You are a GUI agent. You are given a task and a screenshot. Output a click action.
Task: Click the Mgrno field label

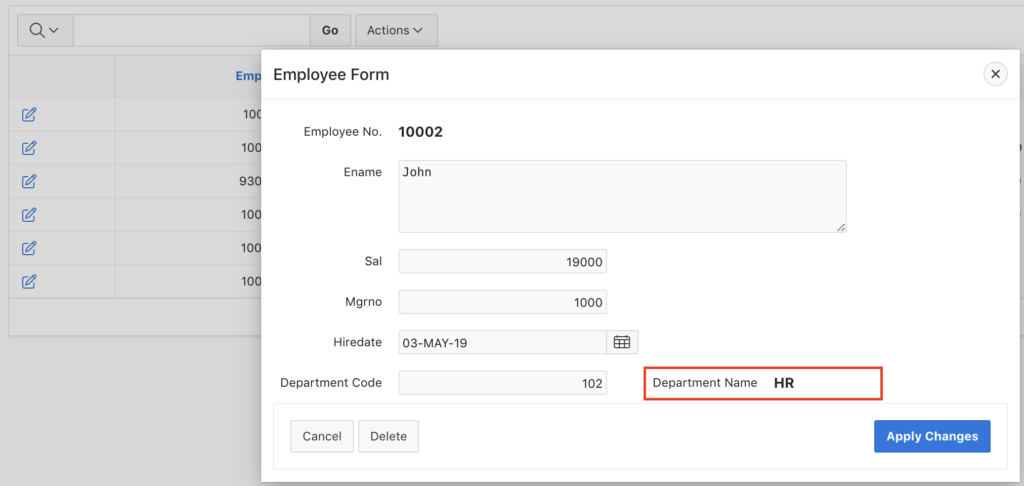[x=364, y=302]
